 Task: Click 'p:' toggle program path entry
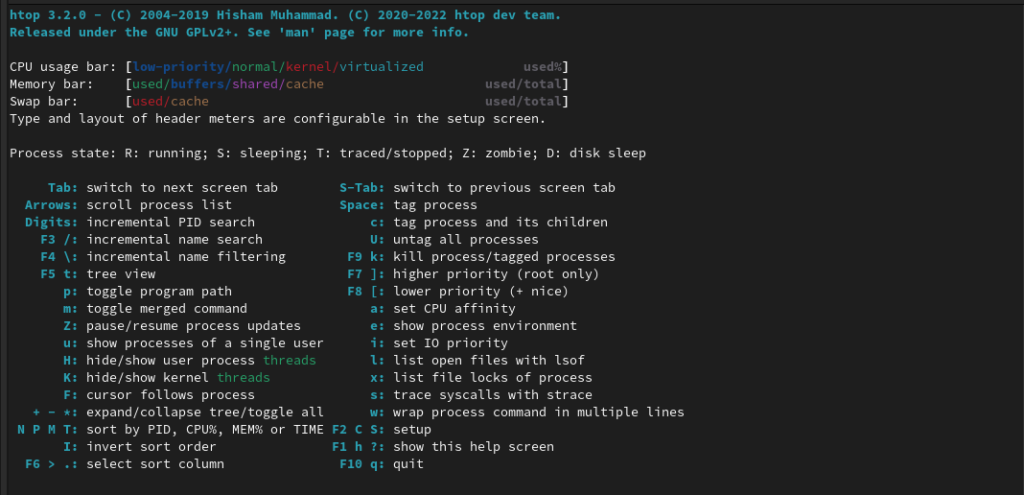[x=148, y=292]
